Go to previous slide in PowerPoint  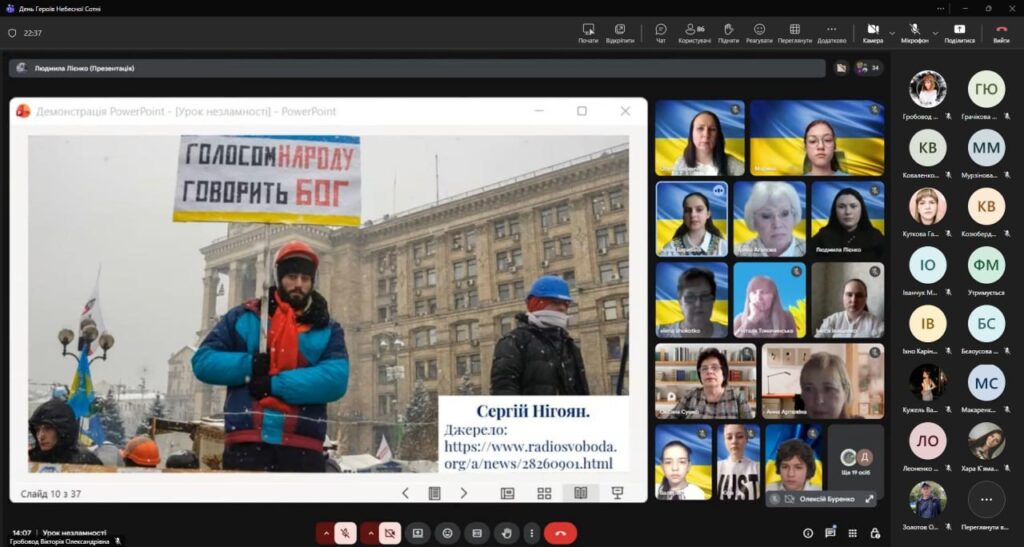405,493
